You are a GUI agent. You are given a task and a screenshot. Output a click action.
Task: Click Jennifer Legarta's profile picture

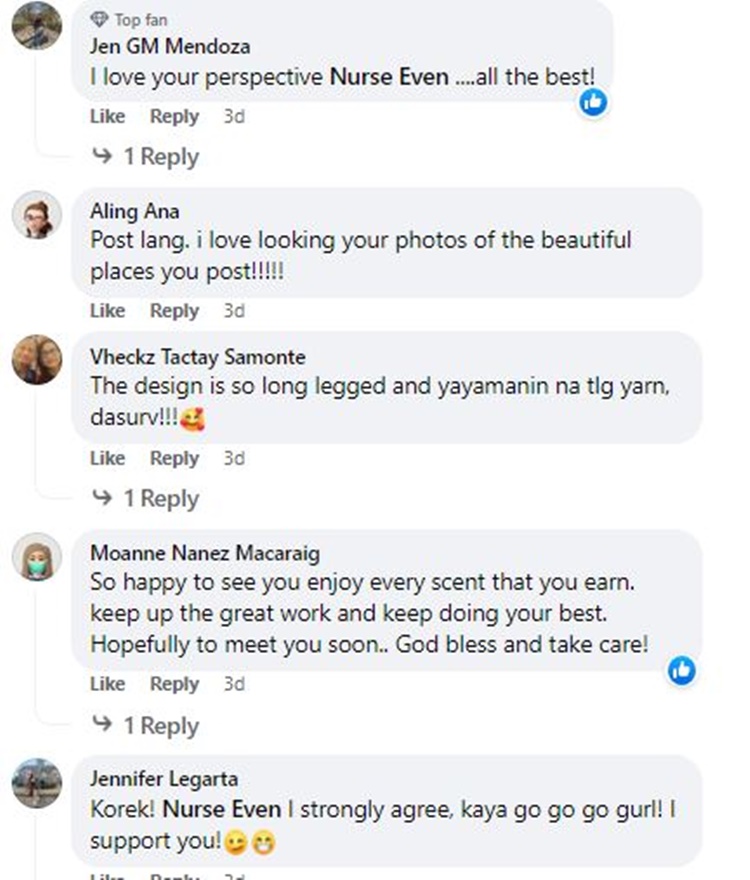(x=37, y=783)
